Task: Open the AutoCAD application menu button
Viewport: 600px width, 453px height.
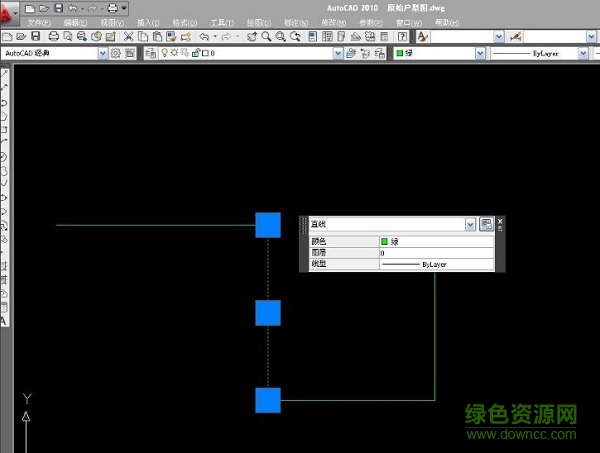Action: [x=8, y=12]
